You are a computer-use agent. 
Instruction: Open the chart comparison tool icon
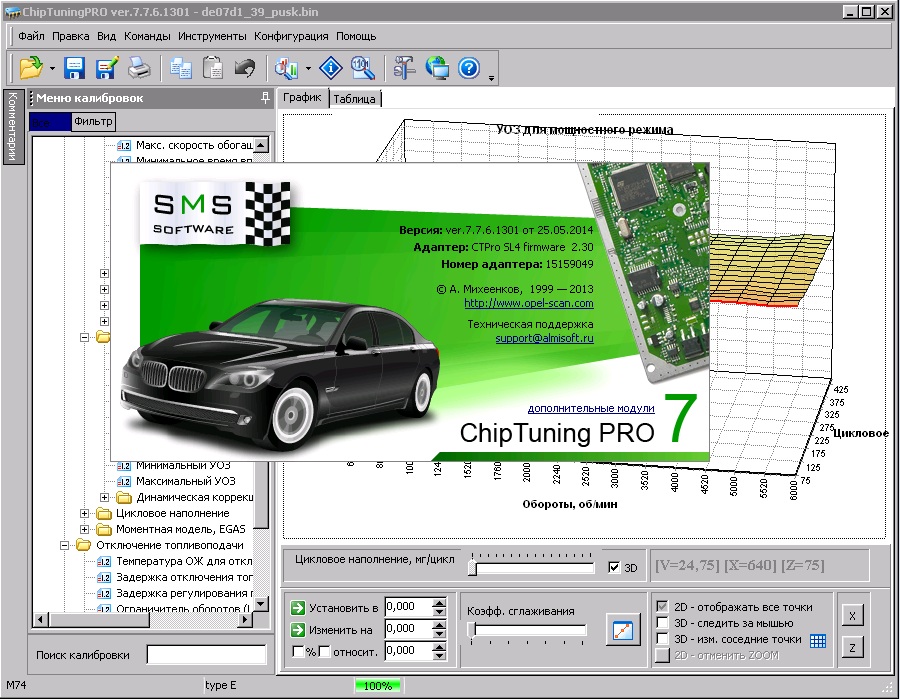[286, 68]
